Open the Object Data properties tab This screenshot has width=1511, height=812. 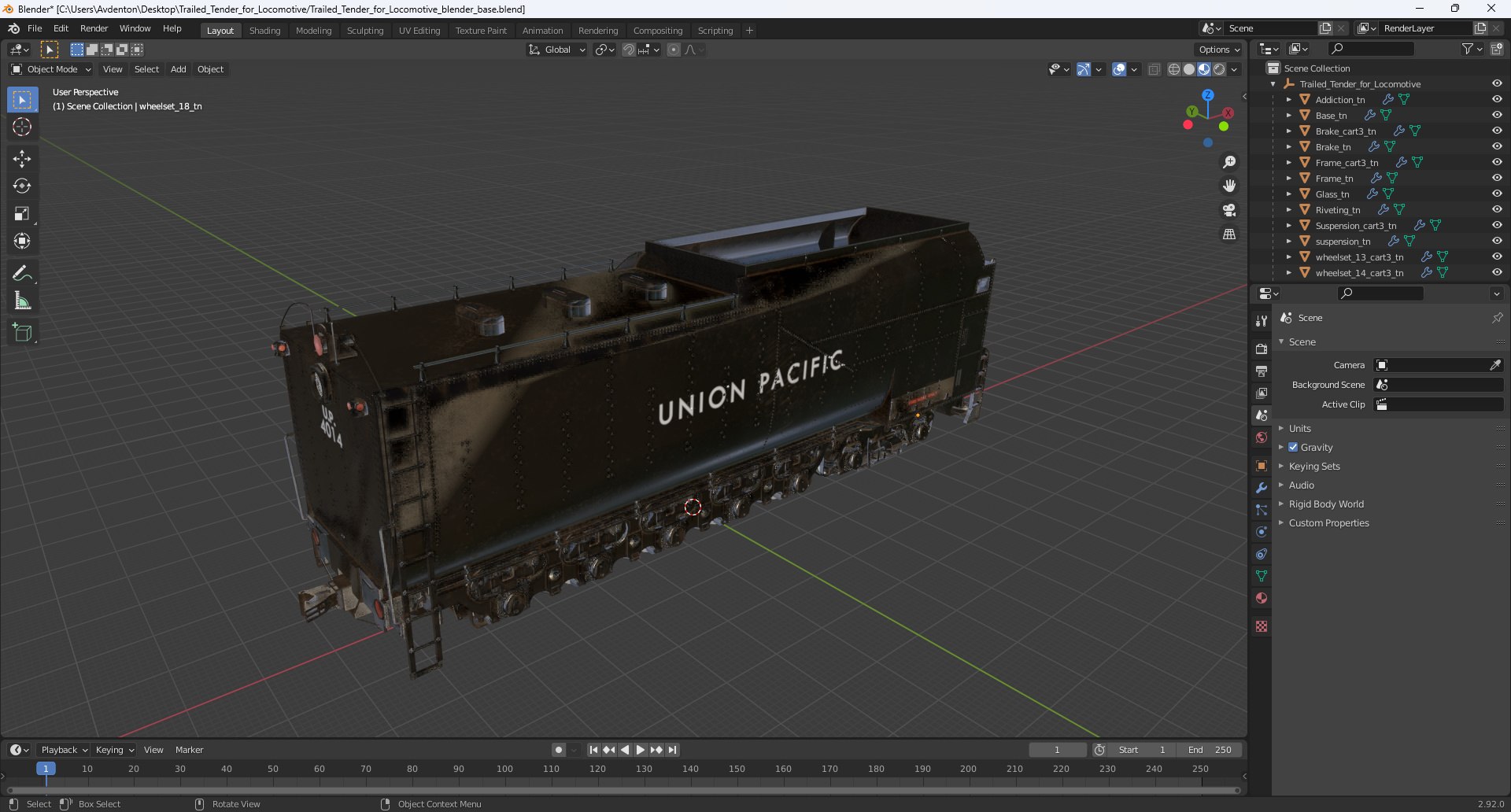(x=1262, y=576)
